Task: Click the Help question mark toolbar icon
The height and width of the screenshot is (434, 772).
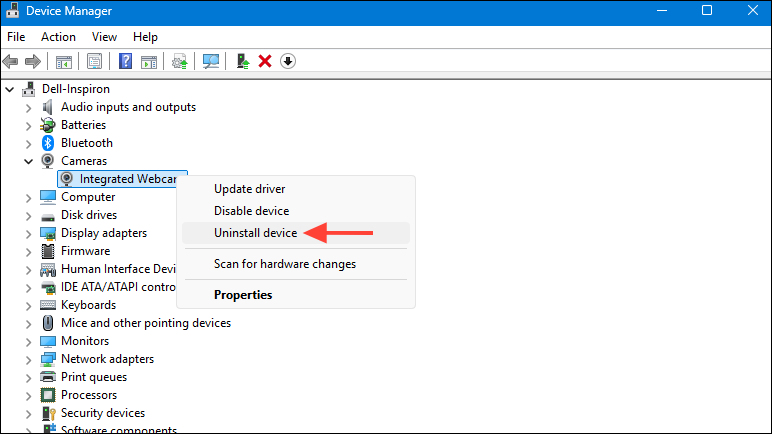Action: pos(125,61)
